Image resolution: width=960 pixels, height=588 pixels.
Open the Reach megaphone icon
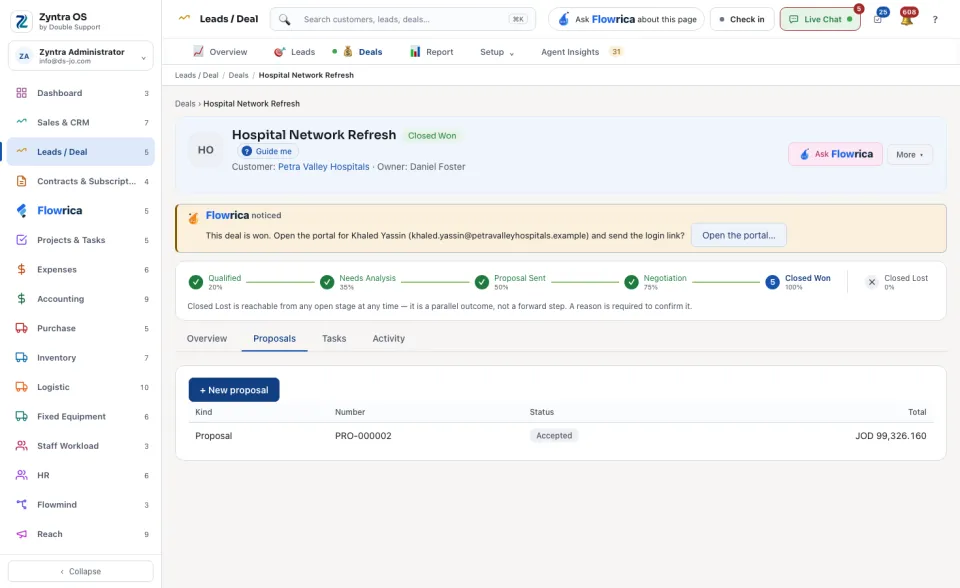click(x=21, y=534)
